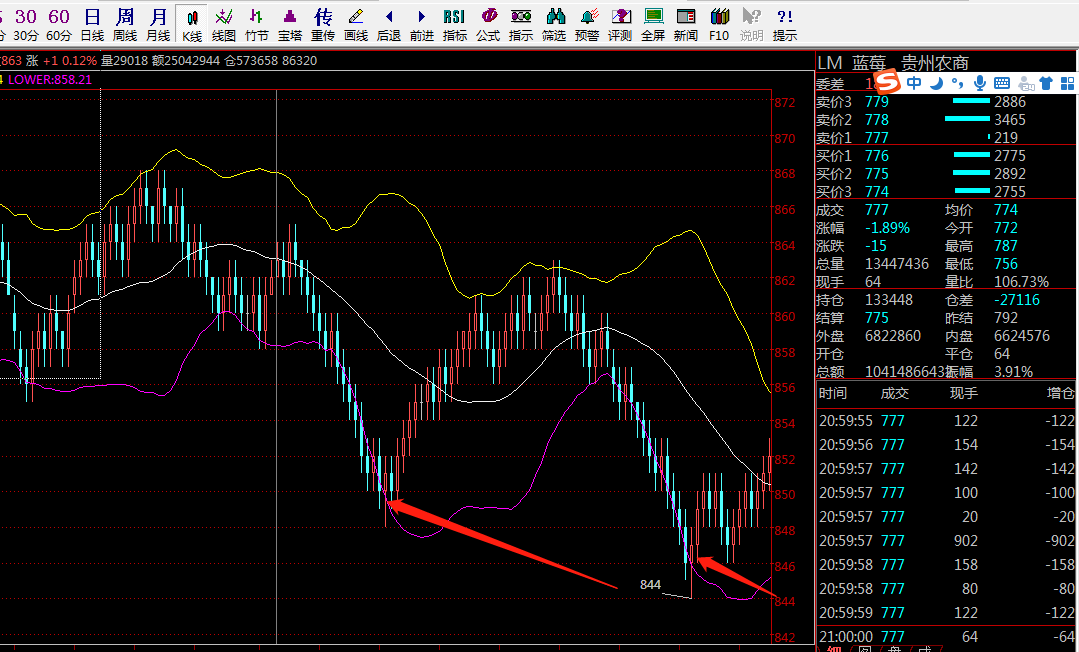
Task: Click the 外盘 value 6822860
Action: 893,336
